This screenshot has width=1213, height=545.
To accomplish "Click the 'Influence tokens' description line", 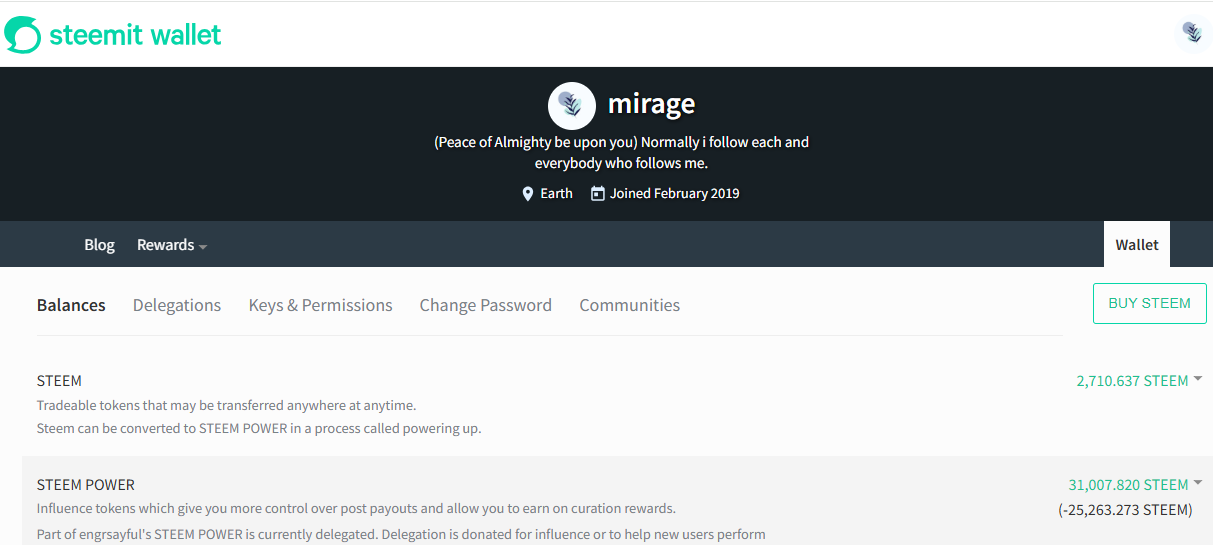I will [x=357, y=508].
